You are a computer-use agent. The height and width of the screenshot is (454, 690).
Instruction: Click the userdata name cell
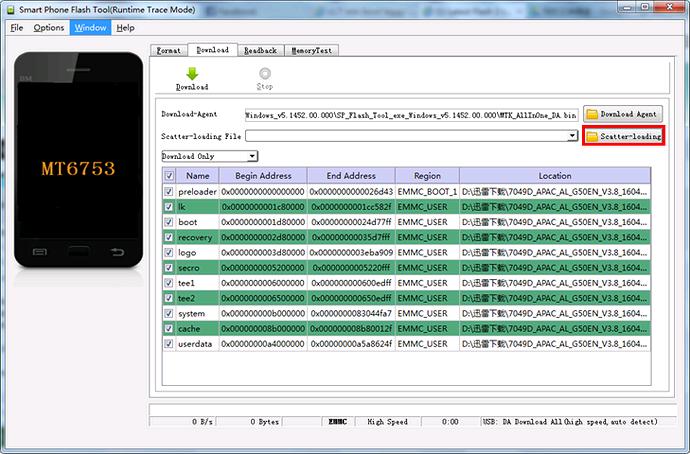[x=195, y=344]
